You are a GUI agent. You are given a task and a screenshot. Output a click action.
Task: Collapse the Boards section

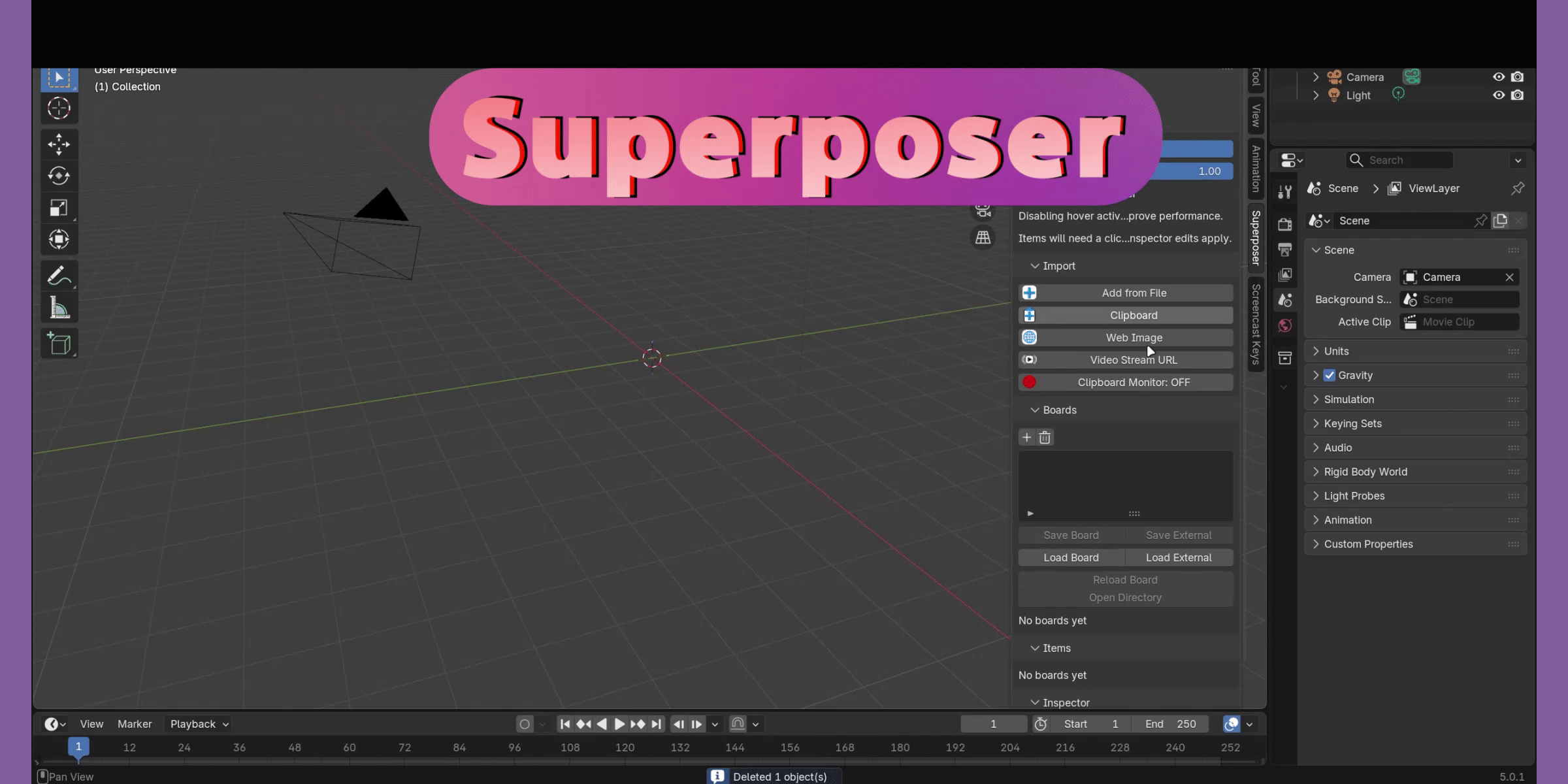(x=1053, y=410)
